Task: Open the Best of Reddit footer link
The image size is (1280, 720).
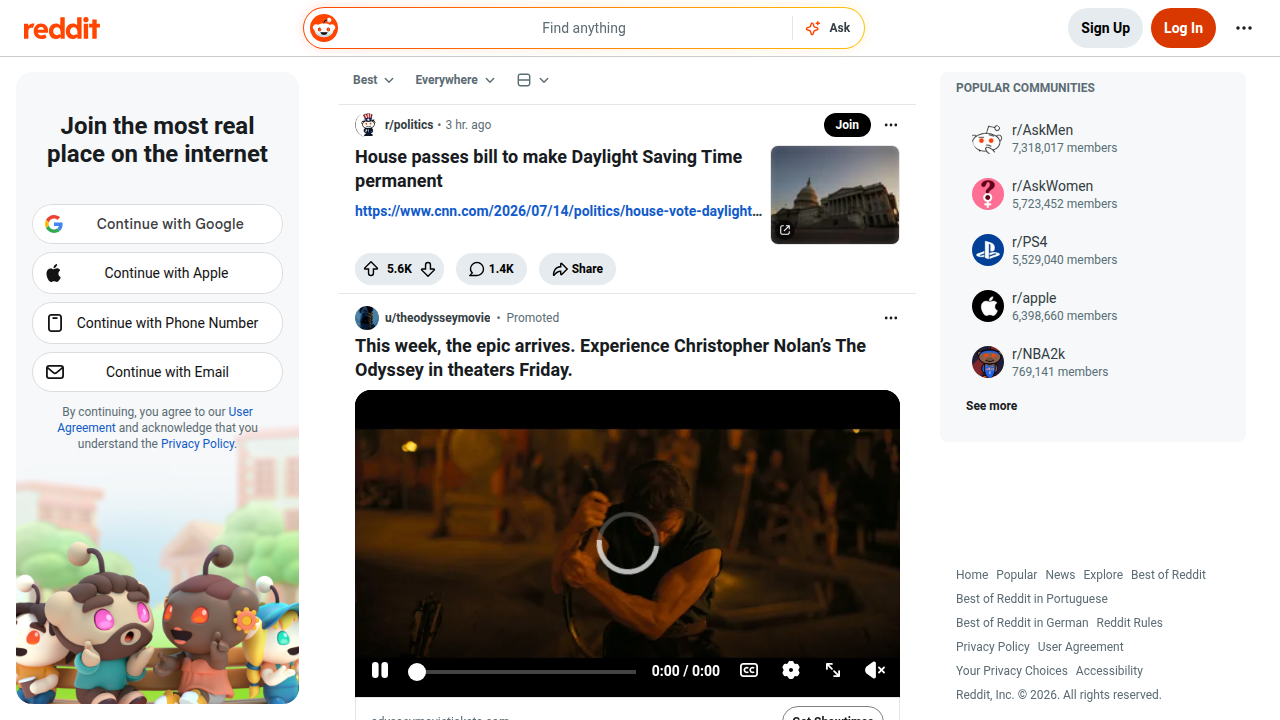Action: [x=1168, y=575]
